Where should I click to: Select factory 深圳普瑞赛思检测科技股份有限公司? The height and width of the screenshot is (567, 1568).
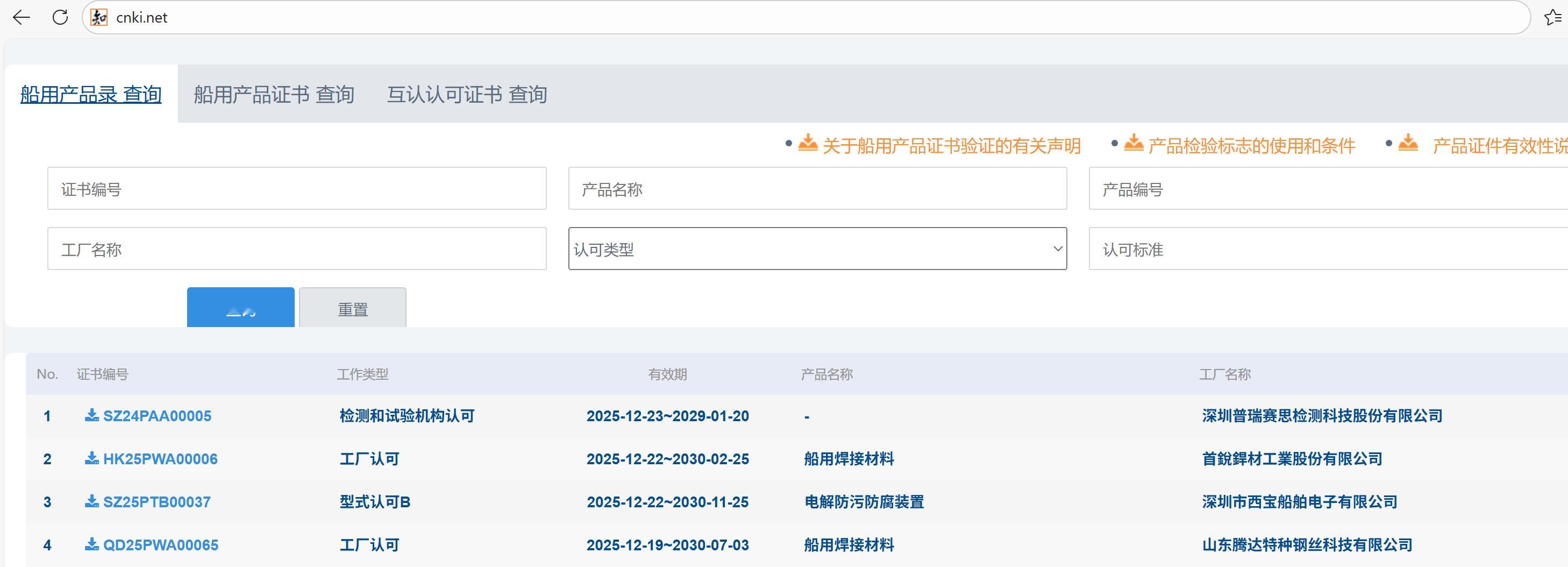pyautogui.click(x=1322, y=416)
